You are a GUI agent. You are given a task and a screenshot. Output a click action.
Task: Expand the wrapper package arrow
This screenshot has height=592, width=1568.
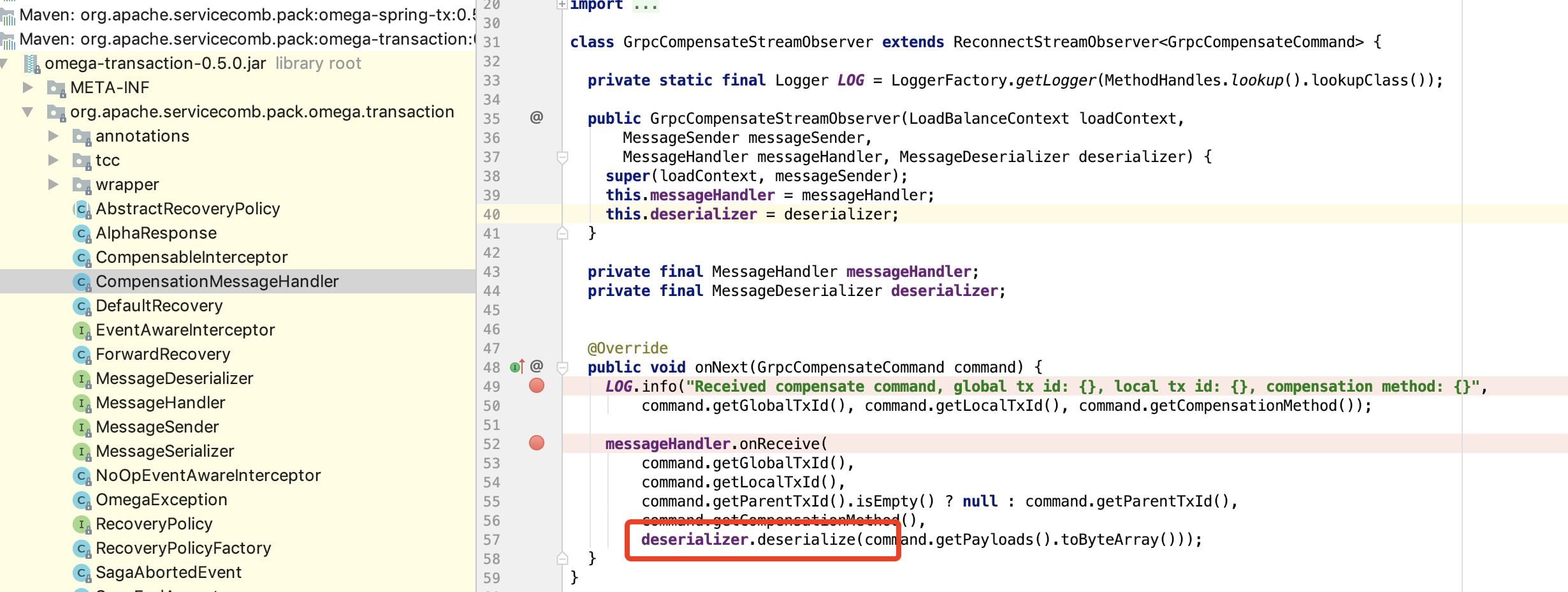[54, 184]
